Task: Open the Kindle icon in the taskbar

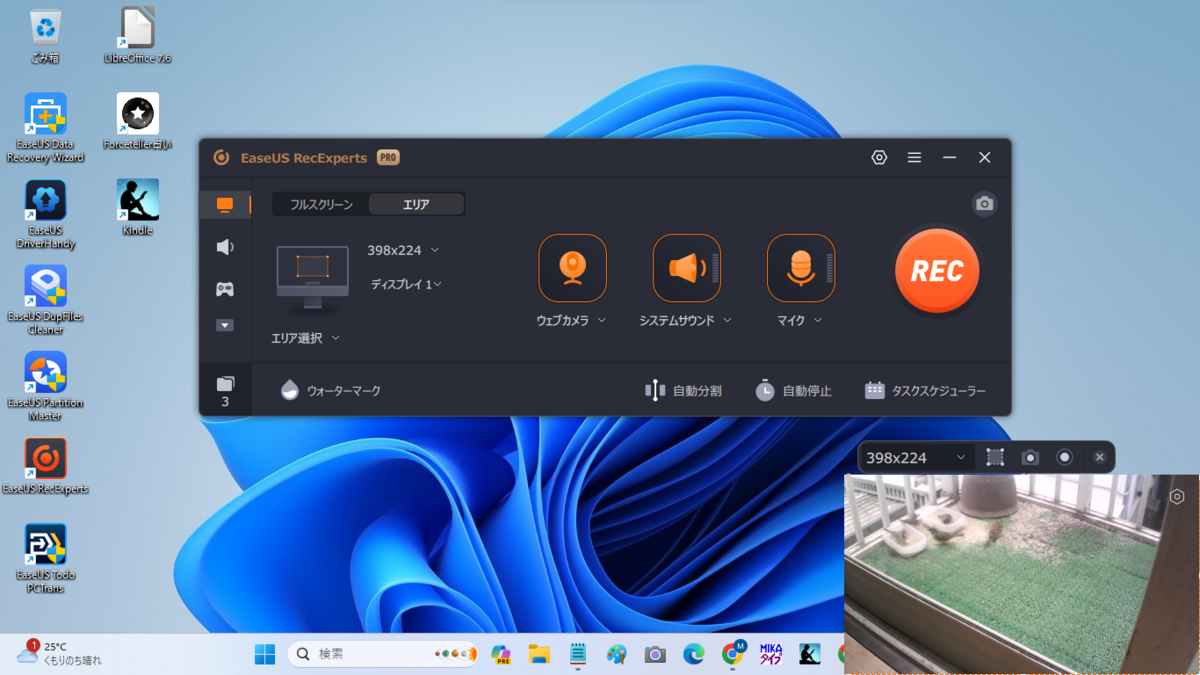Action: click(x=810, y=654)
